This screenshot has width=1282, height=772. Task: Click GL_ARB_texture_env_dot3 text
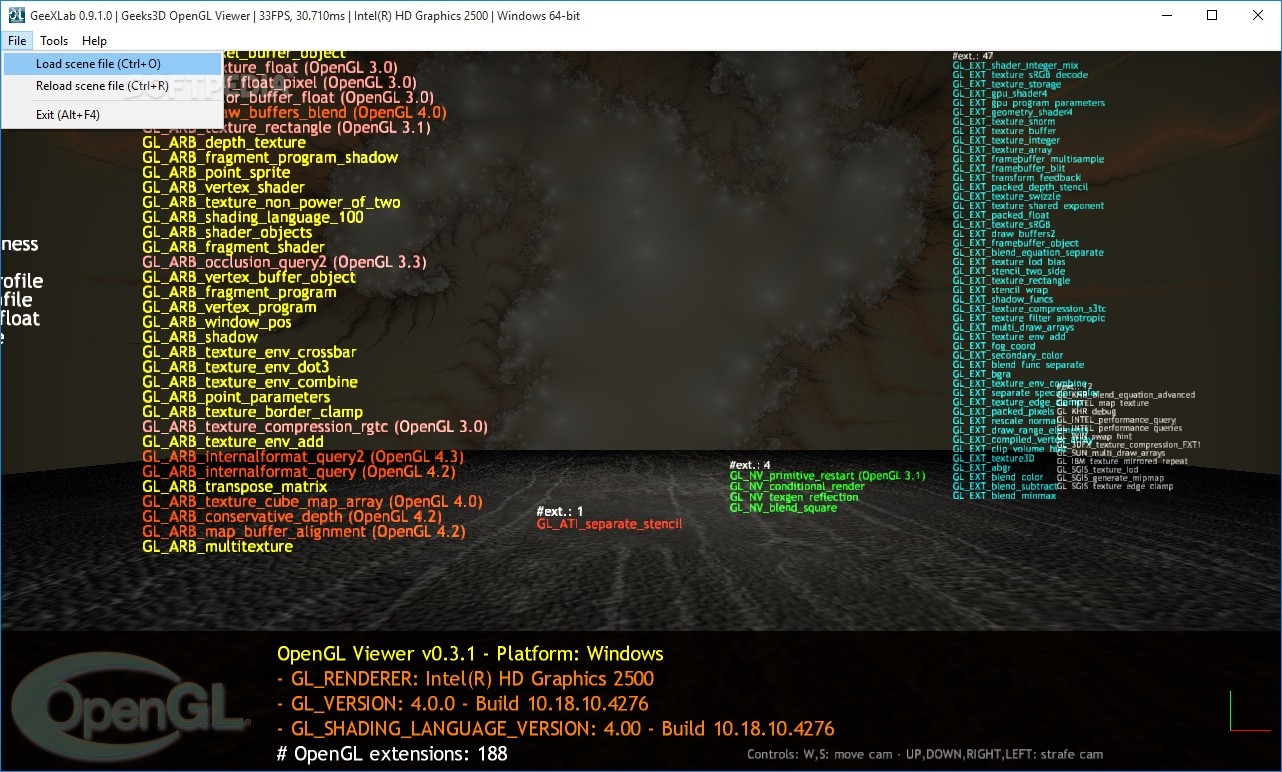pyautogui.click(x=235, y=367)
